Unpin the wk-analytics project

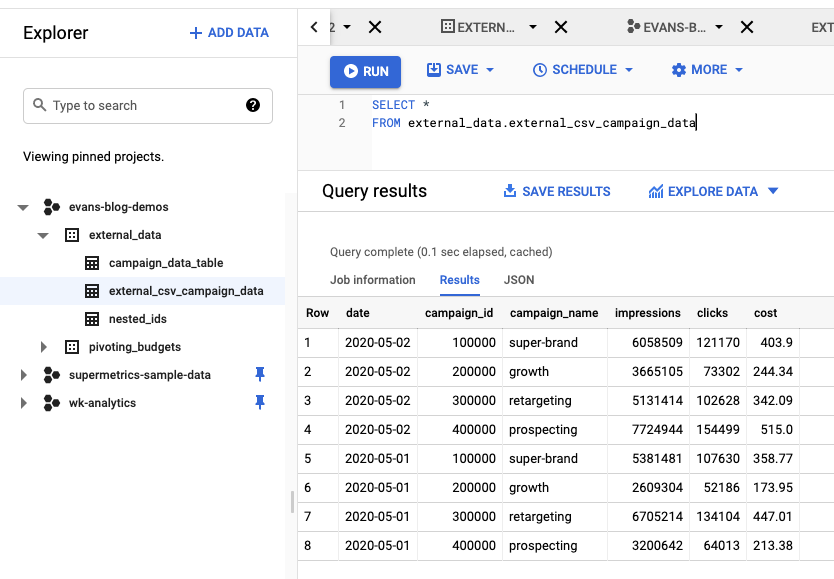260,403
